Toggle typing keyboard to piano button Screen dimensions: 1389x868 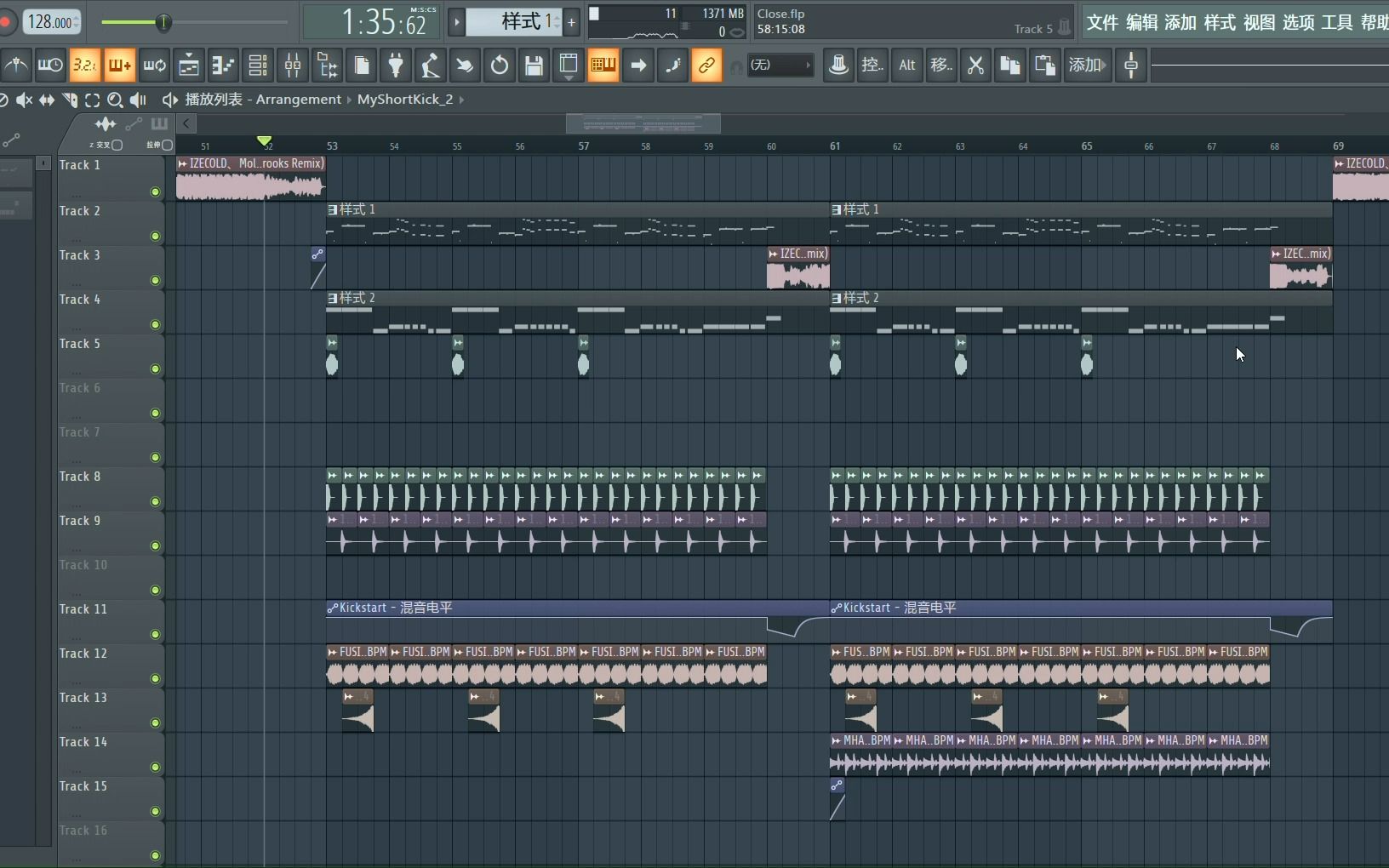click(603, 66)
